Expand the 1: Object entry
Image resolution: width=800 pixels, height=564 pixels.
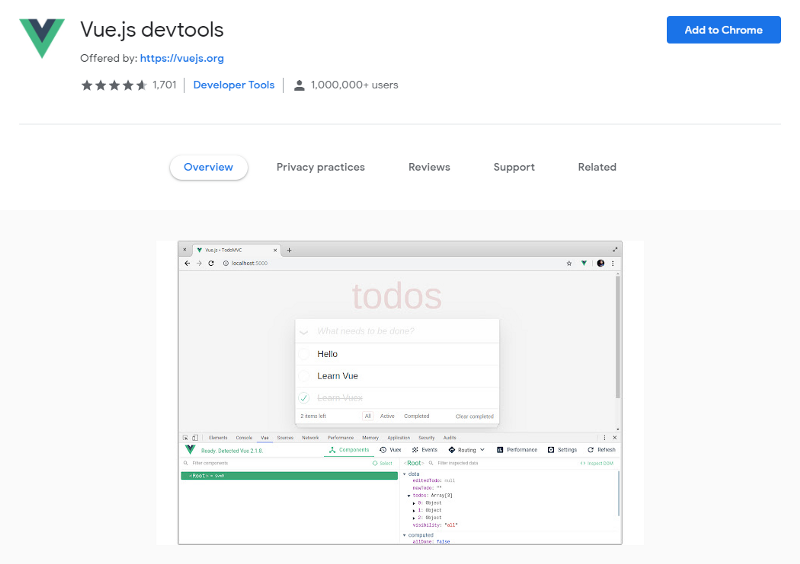[x=414, y=510]
